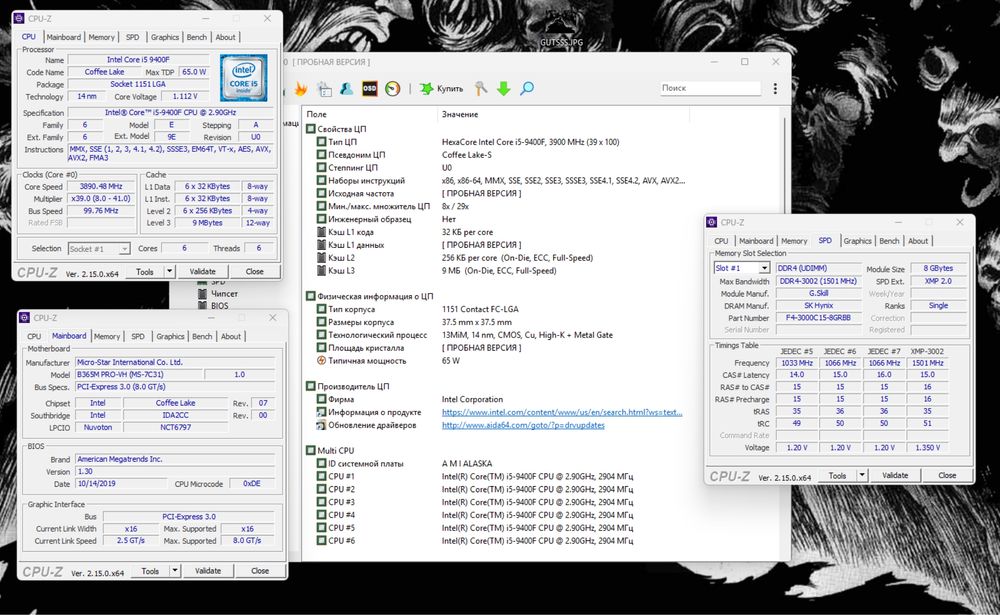Click the green download arrow icon
The height and width of the screenshot is (615, 1000).
point(503,88)
